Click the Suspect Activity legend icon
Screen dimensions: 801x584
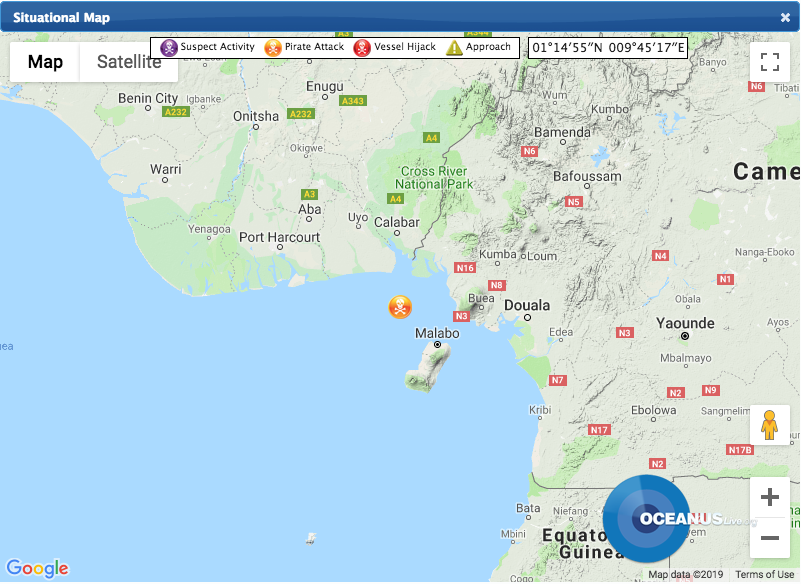point(169,48)
